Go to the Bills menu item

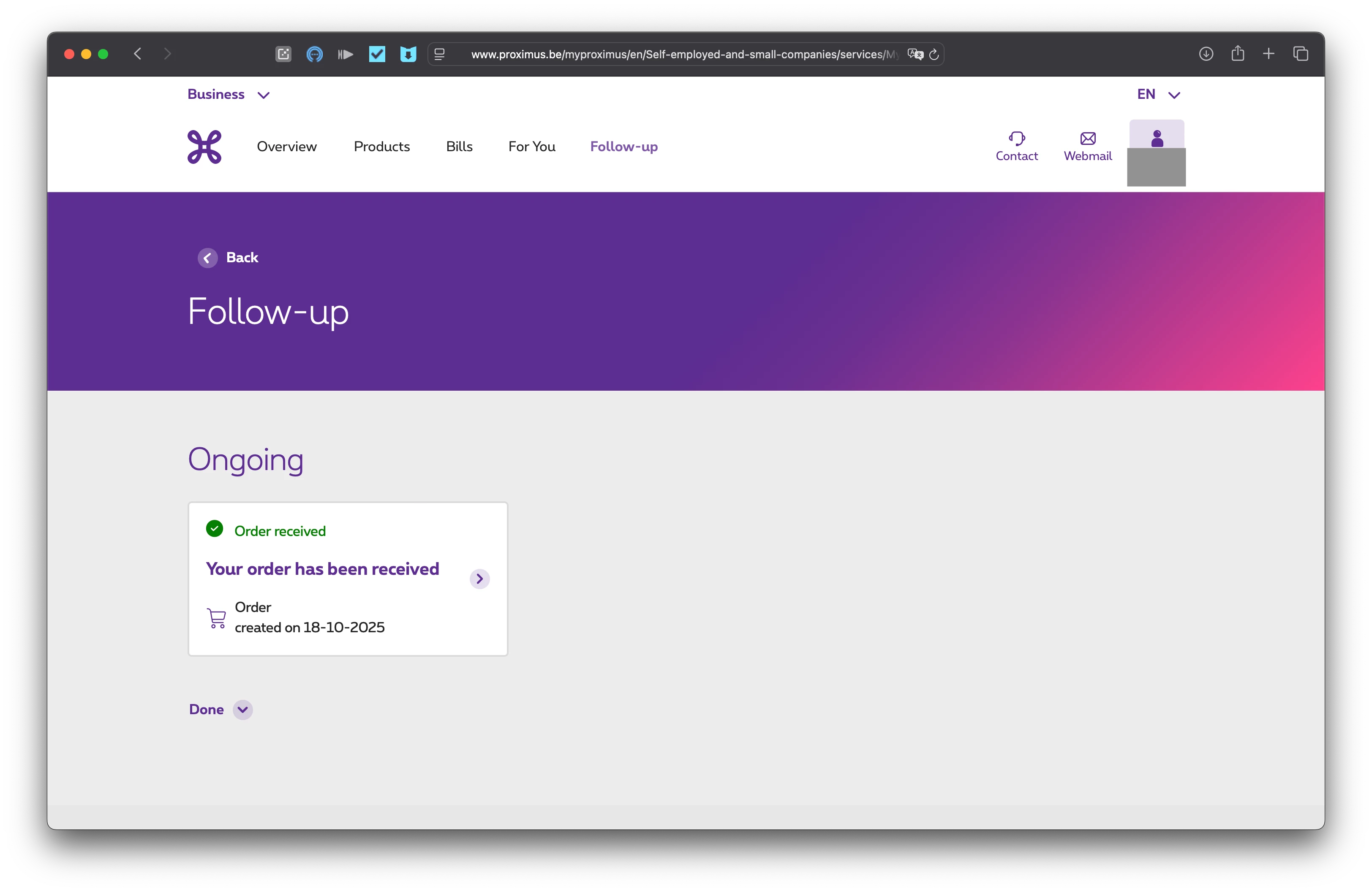click(x=459, y=147)
